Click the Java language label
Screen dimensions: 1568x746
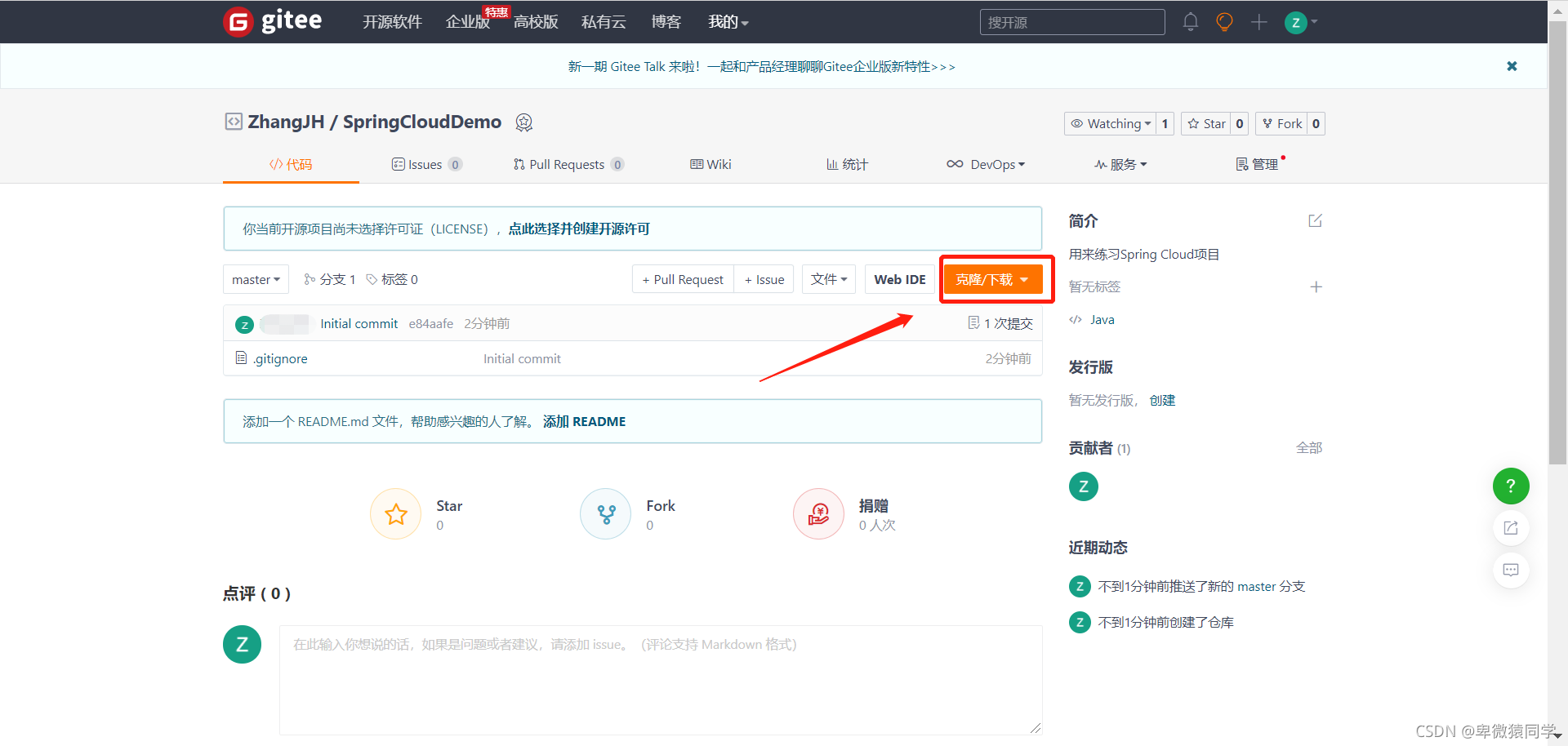(1102, 319)
